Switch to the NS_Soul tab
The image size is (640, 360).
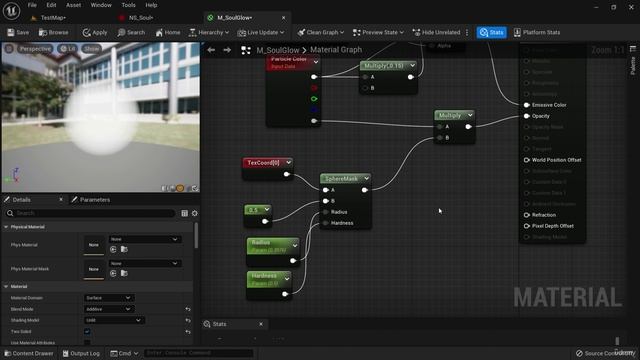(x=141, y=18)
